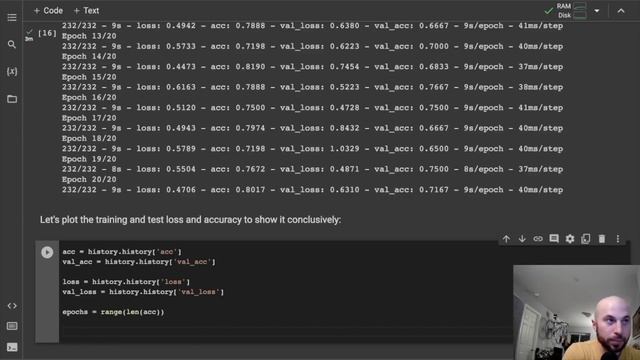Add a new Code cell
This screenshot has width=640, height=360.
(48, 11)
